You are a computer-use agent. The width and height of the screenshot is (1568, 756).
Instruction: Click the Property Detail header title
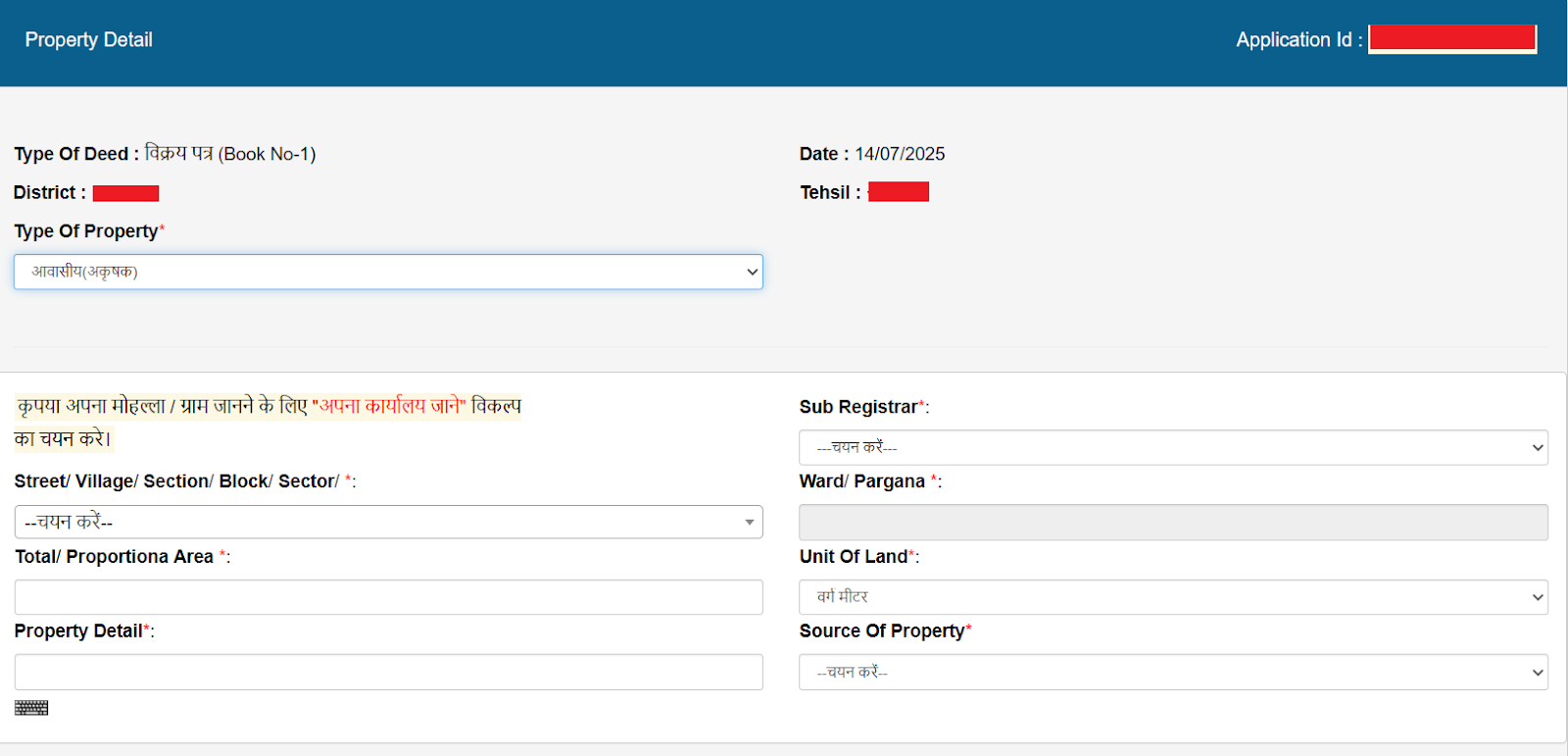[x=88, y=40]
